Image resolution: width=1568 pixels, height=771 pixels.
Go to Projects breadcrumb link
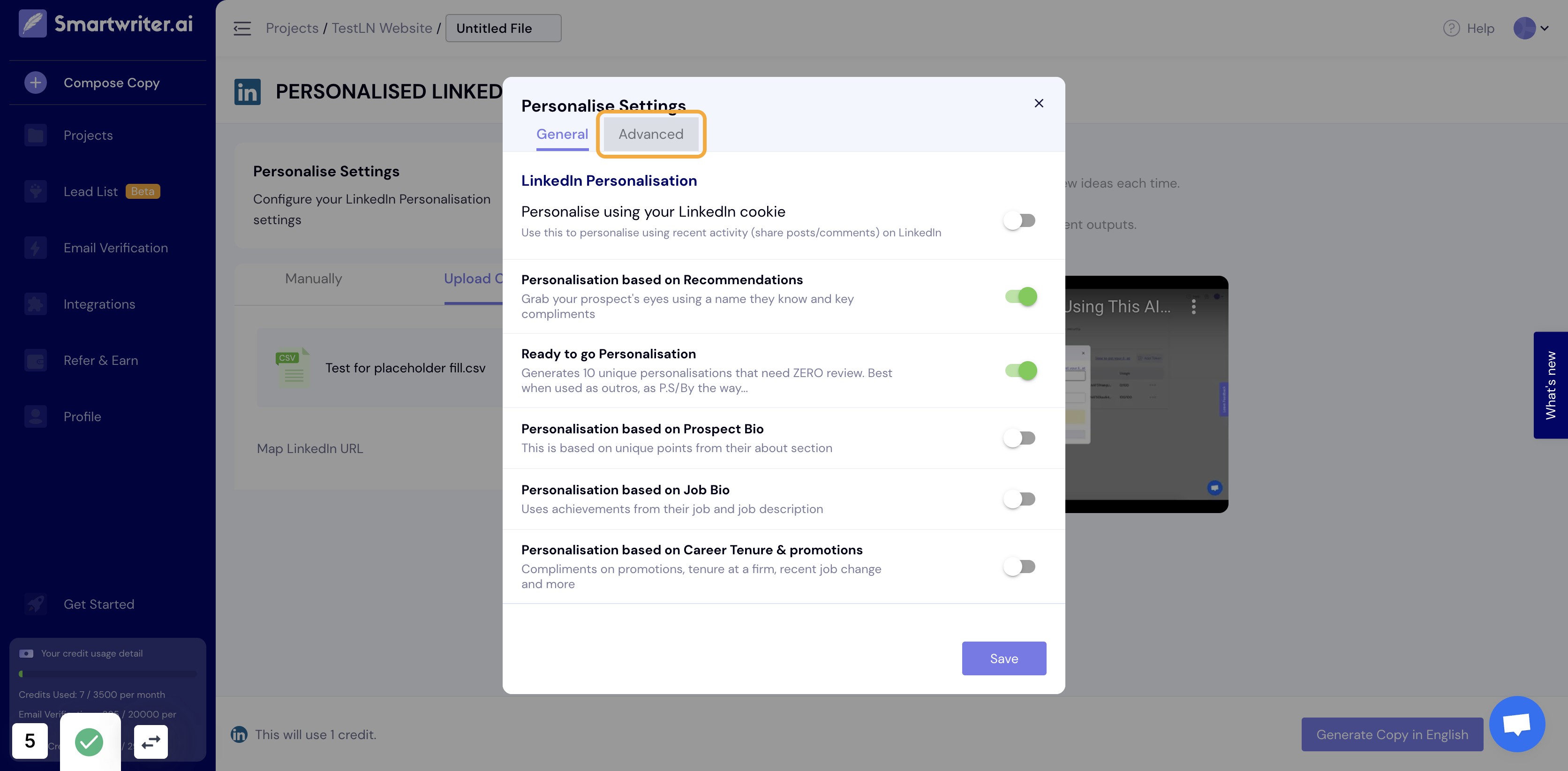pyautogui.click(x=292, y=28)
